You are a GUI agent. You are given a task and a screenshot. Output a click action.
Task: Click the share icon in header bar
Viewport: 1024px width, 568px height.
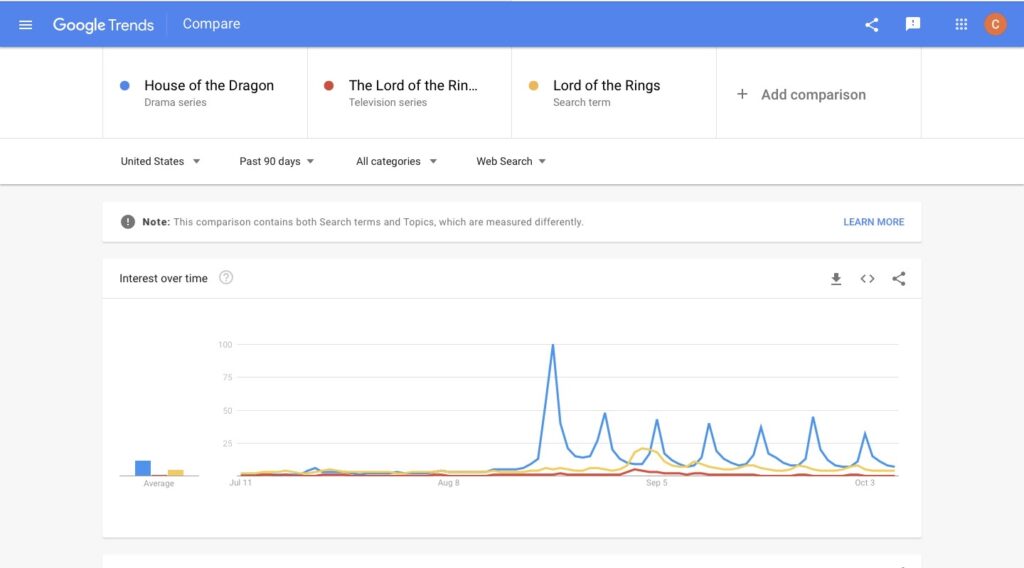pyautogui.click(x=871, y=25)
